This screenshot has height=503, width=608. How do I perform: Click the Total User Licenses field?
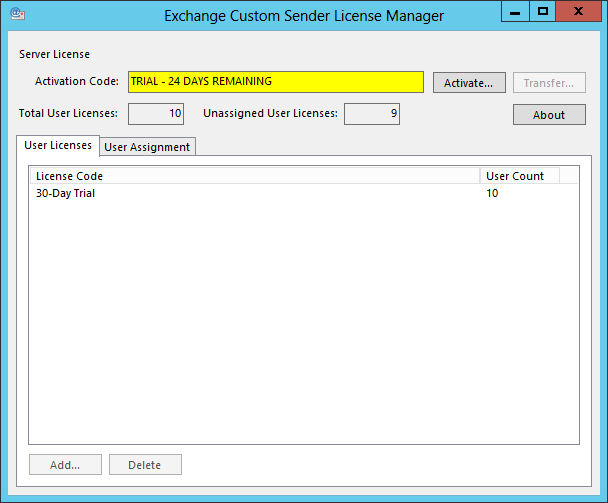(156, 114)
